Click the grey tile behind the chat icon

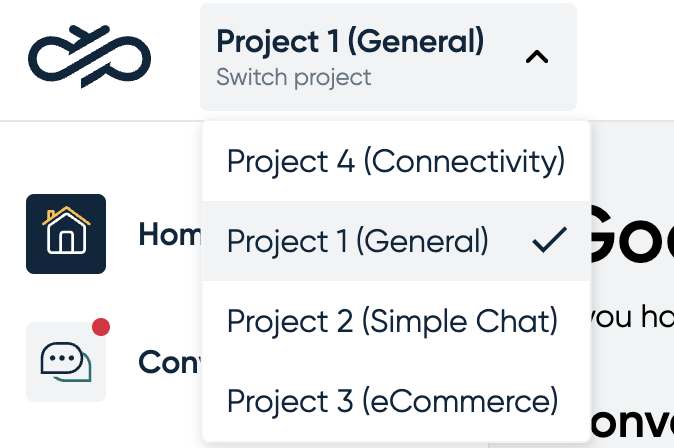(x=66, y=362)
